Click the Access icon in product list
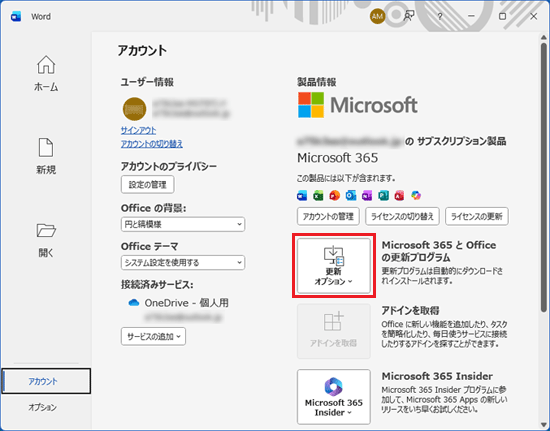The image size is (550, 431). [x=400, y=195]
